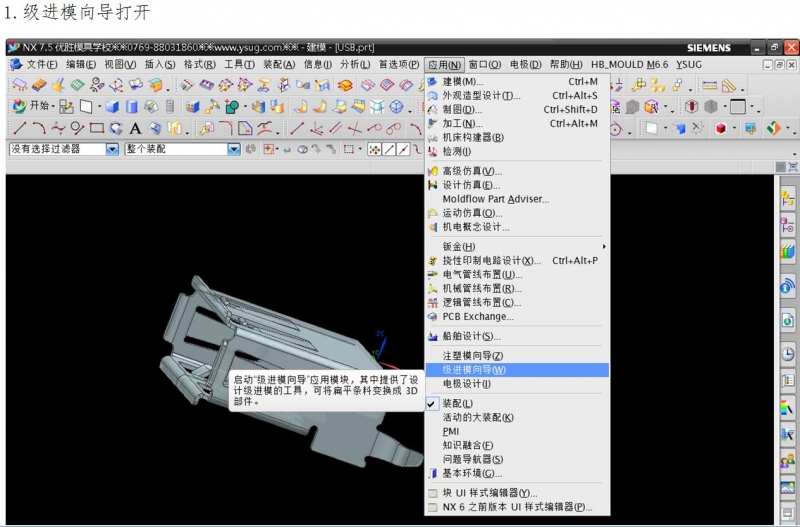
Task: Select the Block (cube) feature icon
Action: tap(112, 107)
